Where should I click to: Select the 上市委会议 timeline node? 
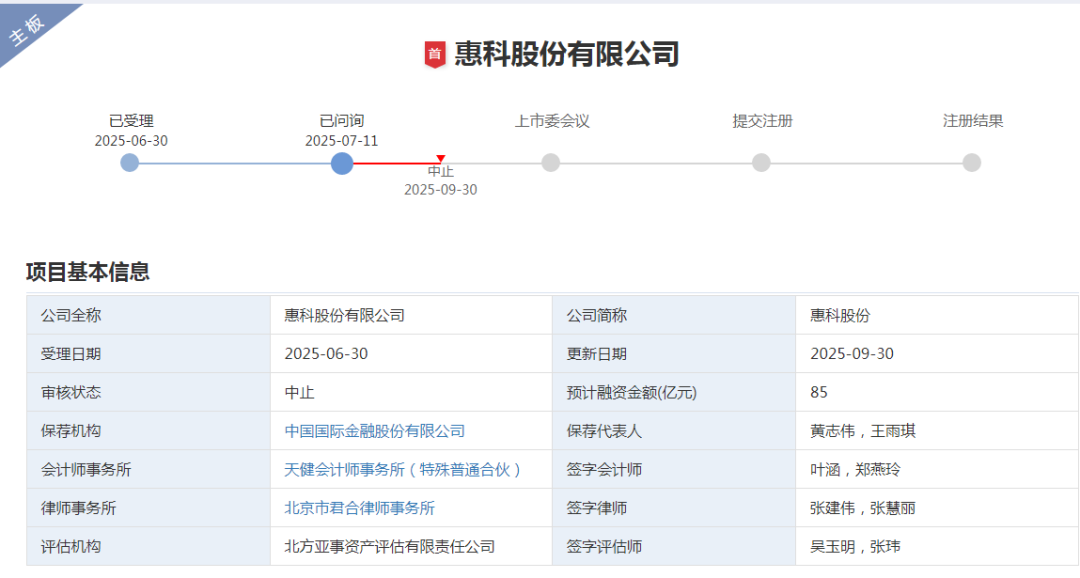pos(550,163)
